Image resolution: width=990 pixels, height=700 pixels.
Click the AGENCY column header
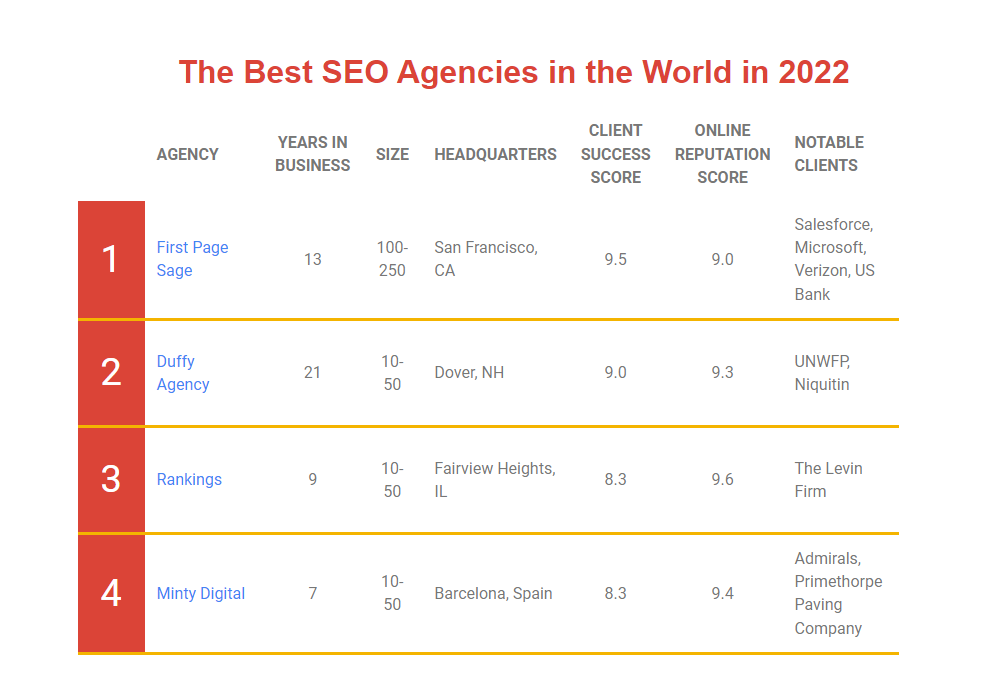pyautogui.click(x=188, y=154)
